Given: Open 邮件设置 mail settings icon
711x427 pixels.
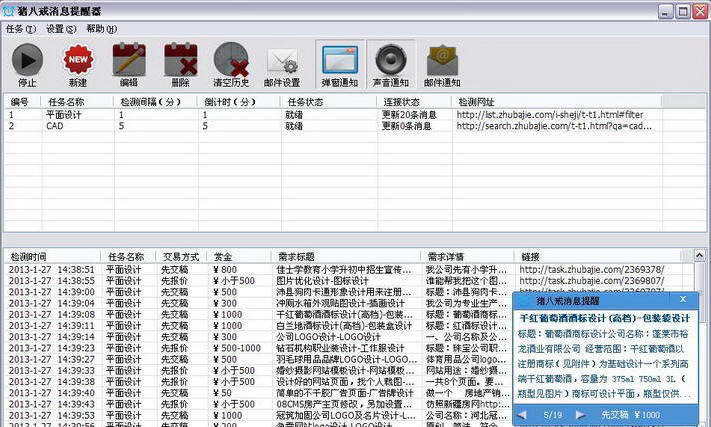Looking at the screenshot, I should (x=282, y=61).
